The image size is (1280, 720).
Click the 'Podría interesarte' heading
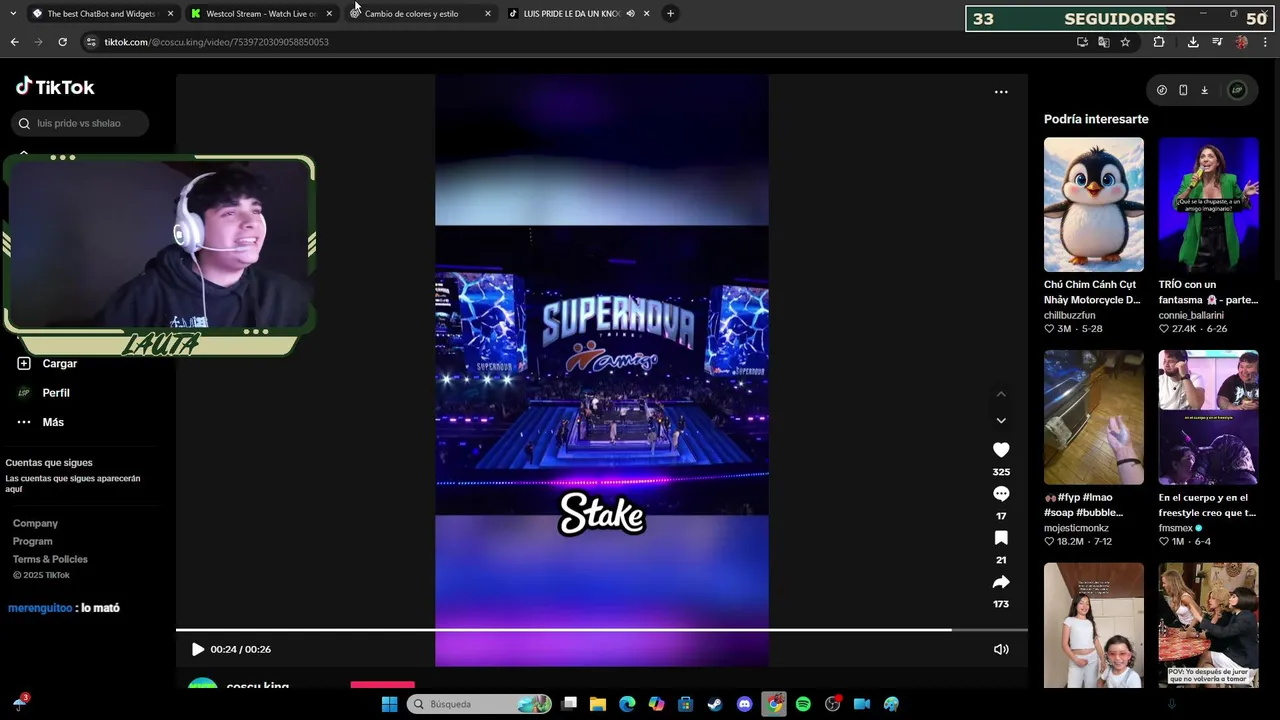1096,119
